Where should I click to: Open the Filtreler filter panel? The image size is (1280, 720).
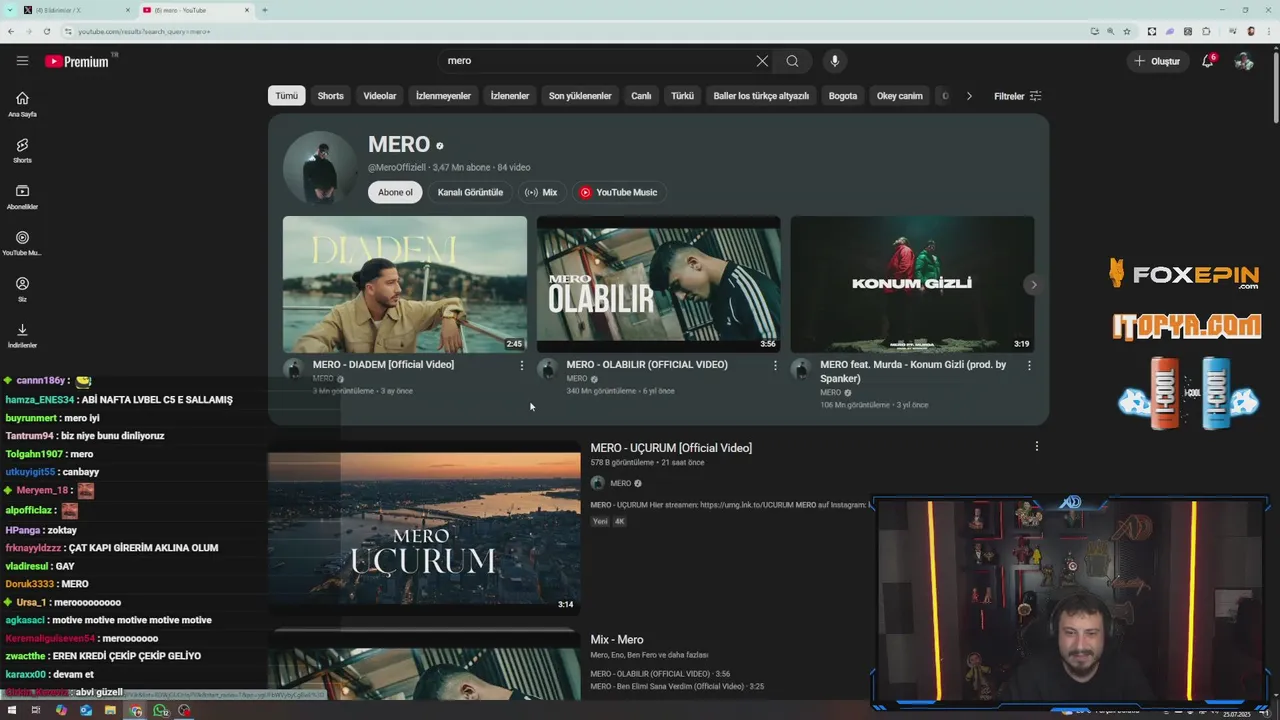[1018, 96]
